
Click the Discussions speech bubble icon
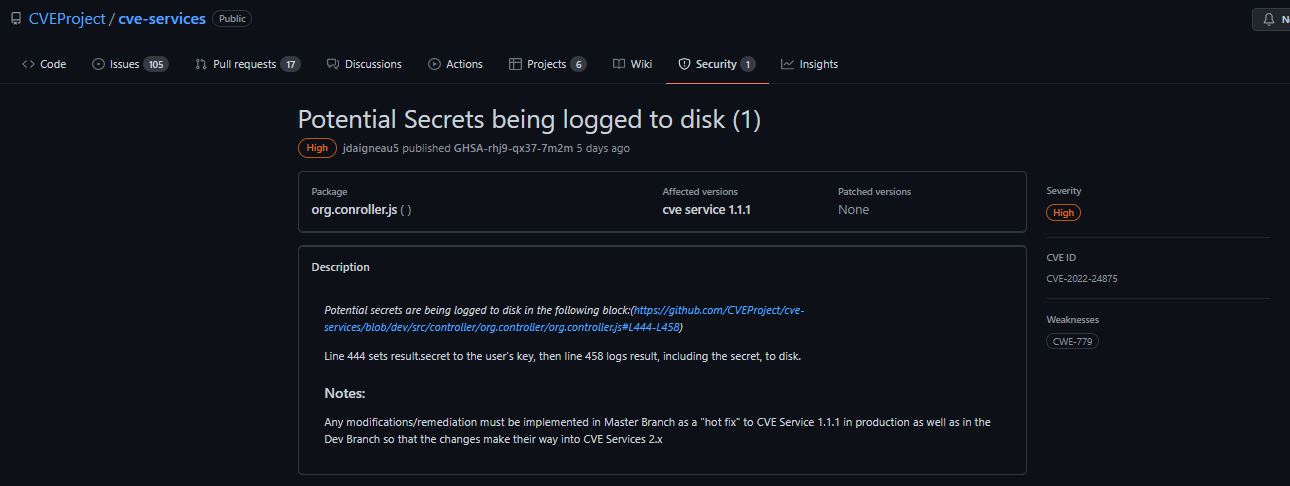[x=333, y=64]
